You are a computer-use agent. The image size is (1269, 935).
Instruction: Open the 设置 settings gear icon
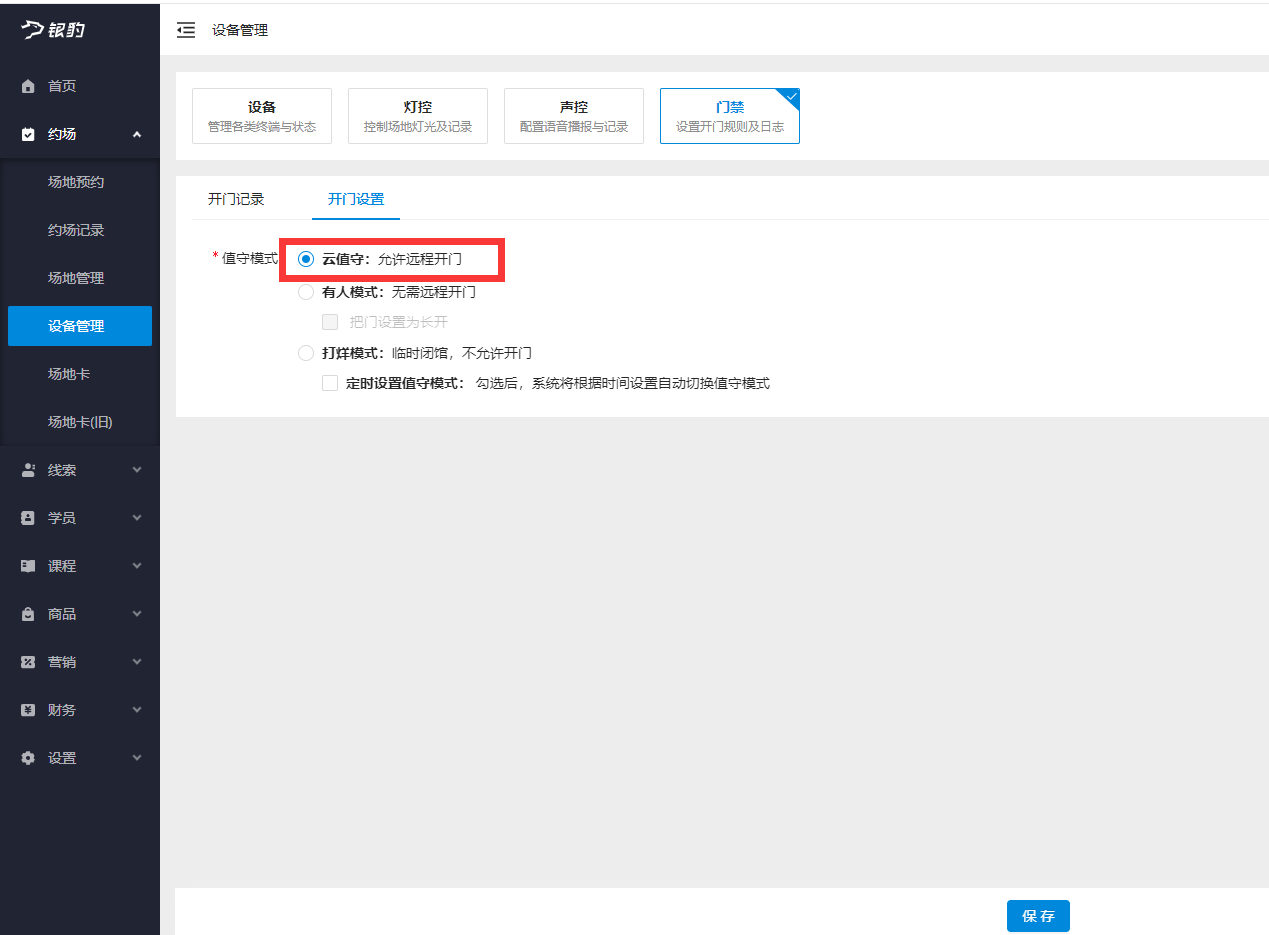click(29, 757)
